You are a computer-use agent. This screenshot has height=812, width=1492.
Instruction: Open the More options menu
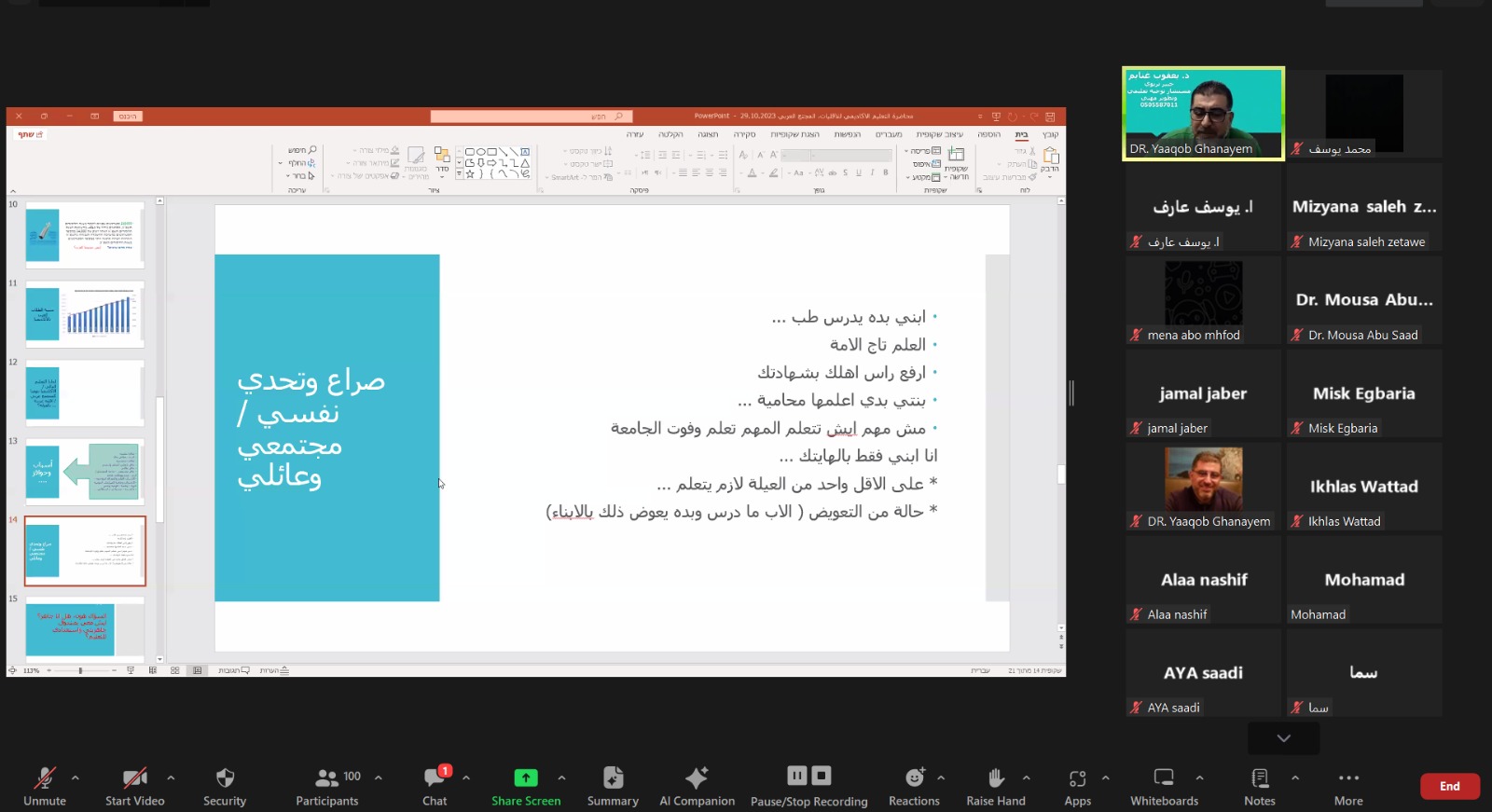tap(1348, 778)
